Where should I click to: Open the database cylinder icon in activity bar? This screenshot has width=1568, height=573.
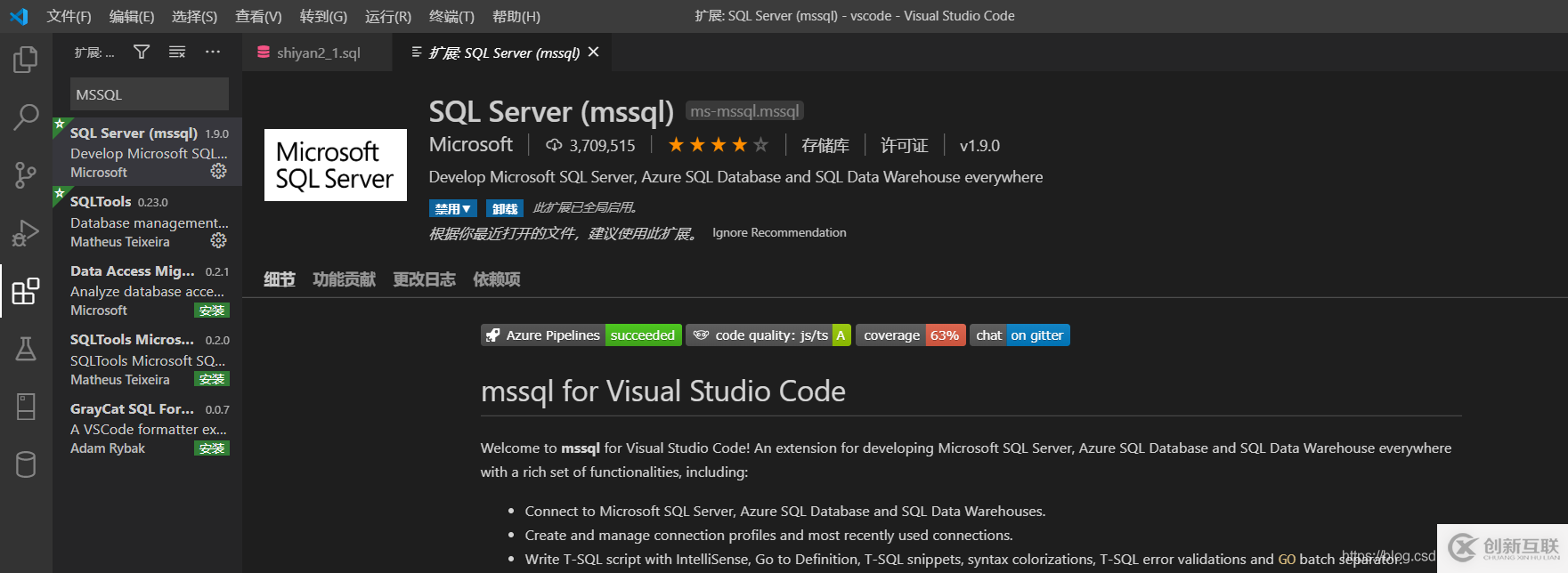pyautogui.click(x=26, y=464)
